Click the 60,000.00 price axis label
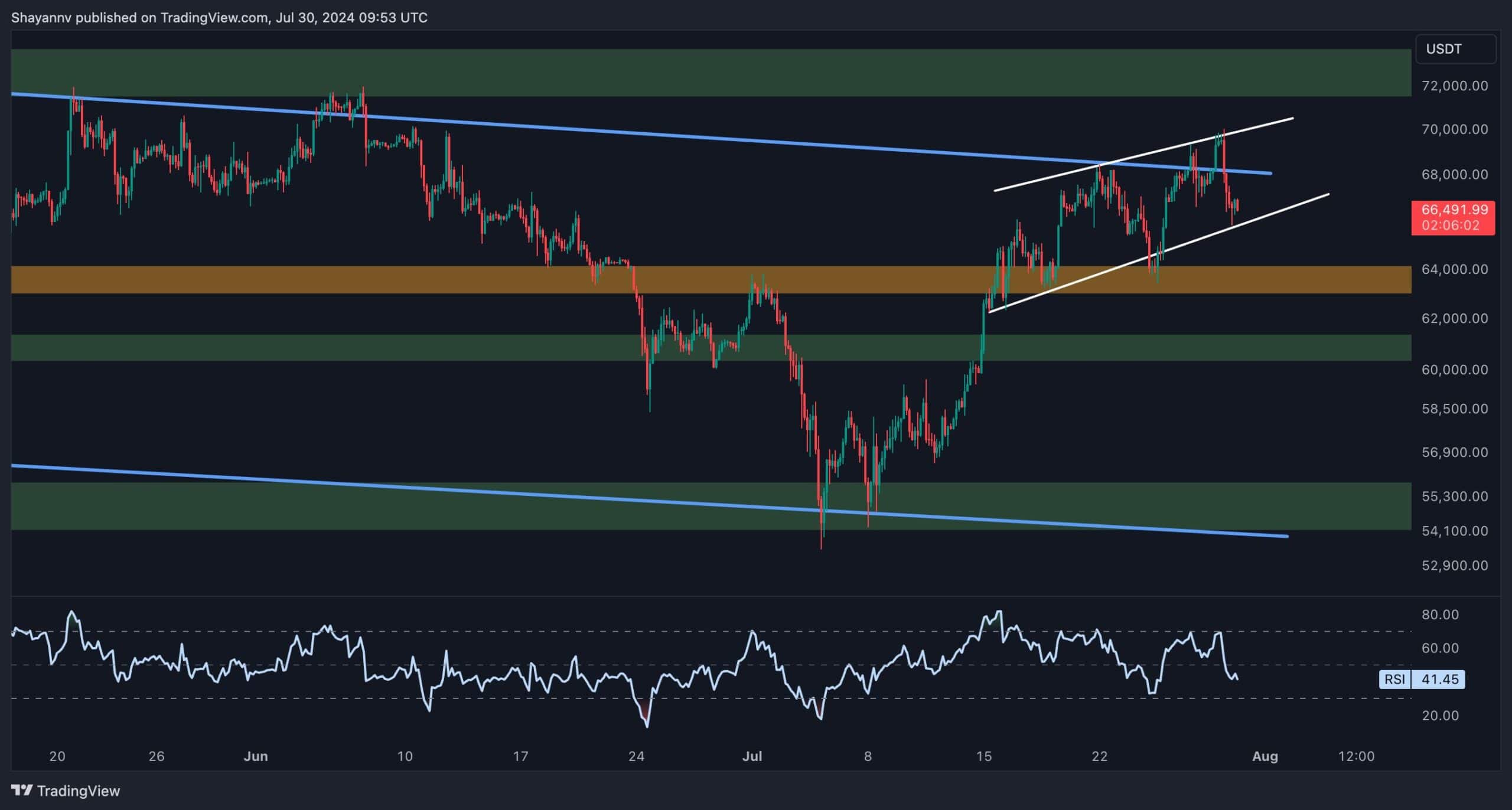The image size is (1512, 810). [x=1454, y=370]
